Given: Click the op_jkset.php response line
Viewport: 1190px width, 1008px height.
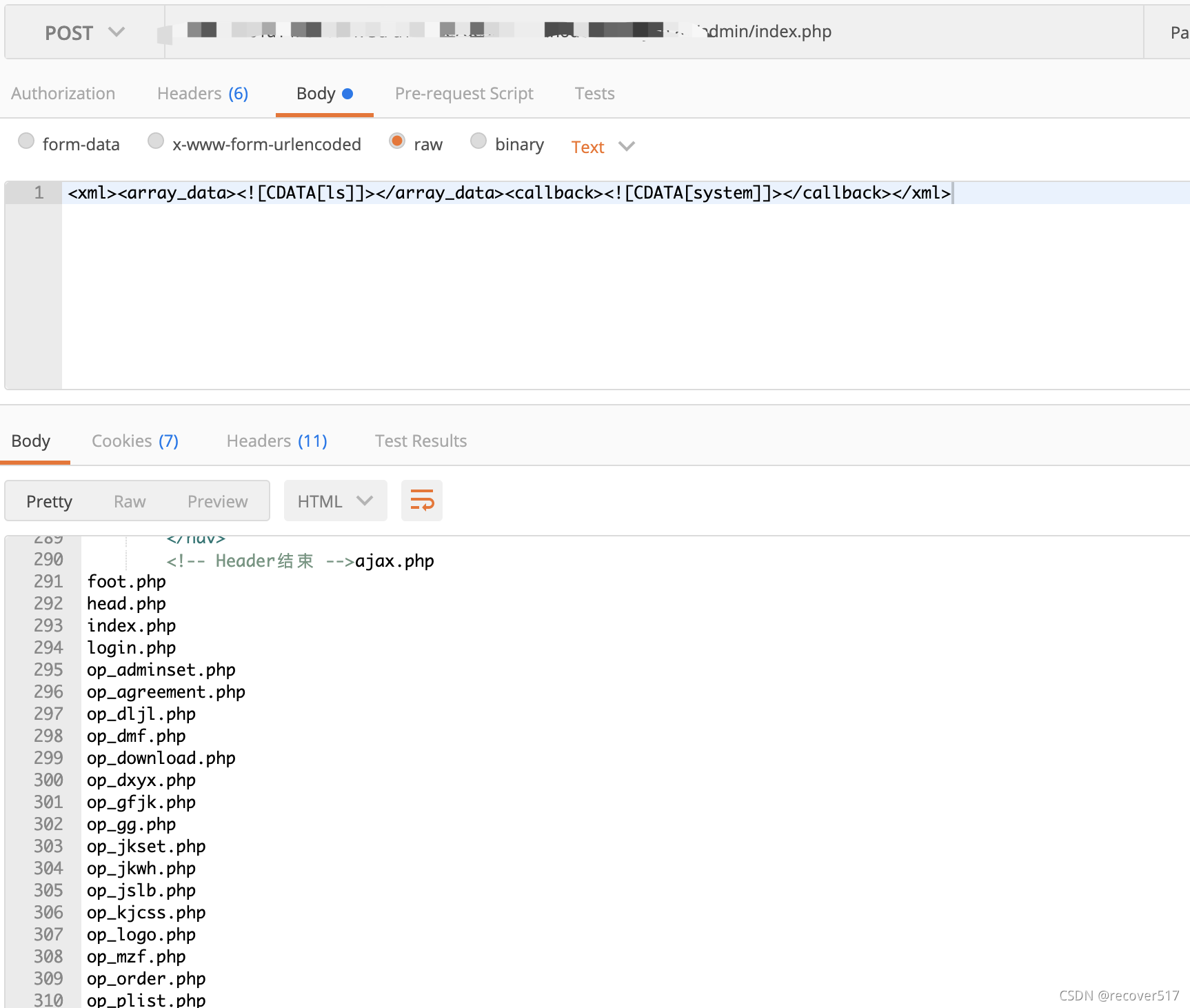Looking at the screenshot, I should tap(146, 846).
